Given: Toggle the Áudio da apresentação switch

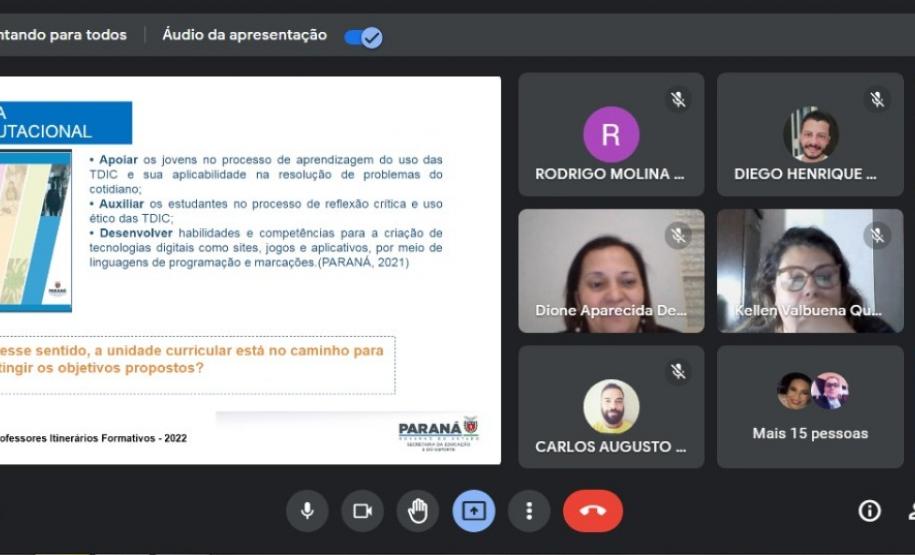Looking at the screenshot, I should pyautogui.click(x=362, y=37).
